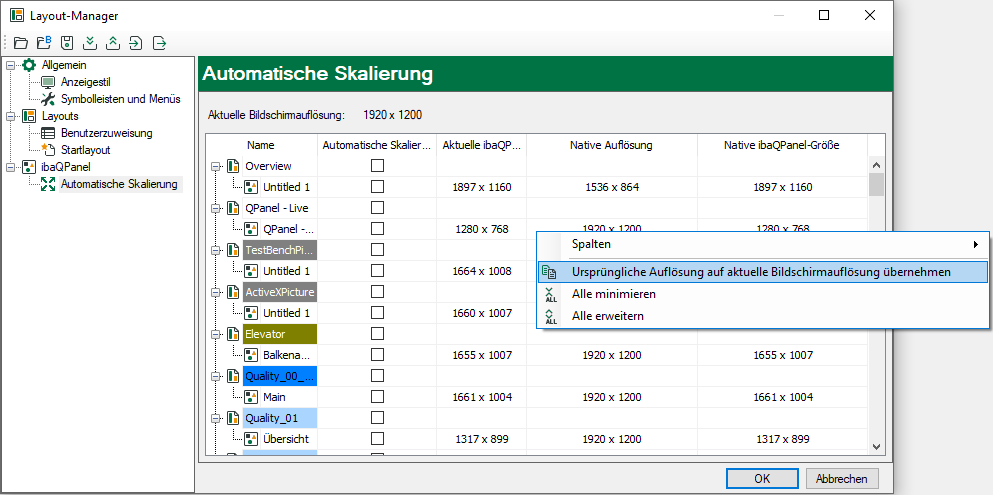Click the table scrollbar down arrow

[876, 447]
